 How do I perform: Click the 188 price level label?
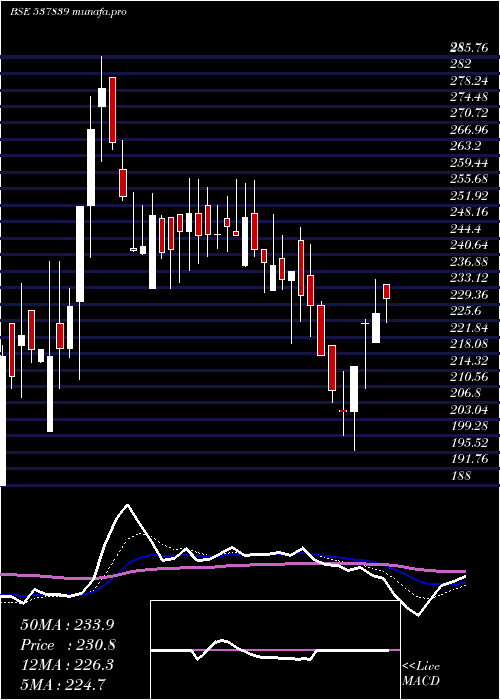(460, 476)
